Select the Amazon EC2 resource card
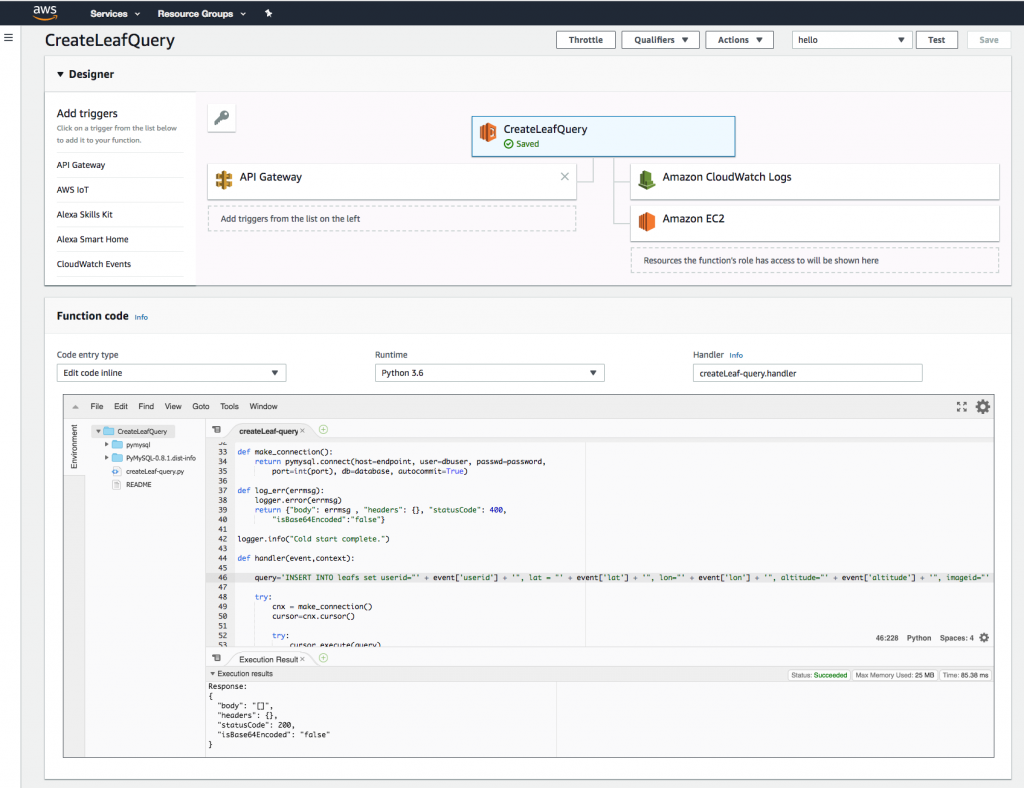 (x=814, y=223)
